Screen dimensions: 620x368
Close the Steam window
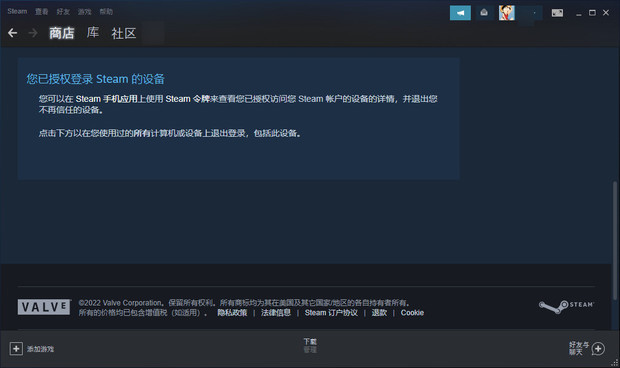point(606,13)
